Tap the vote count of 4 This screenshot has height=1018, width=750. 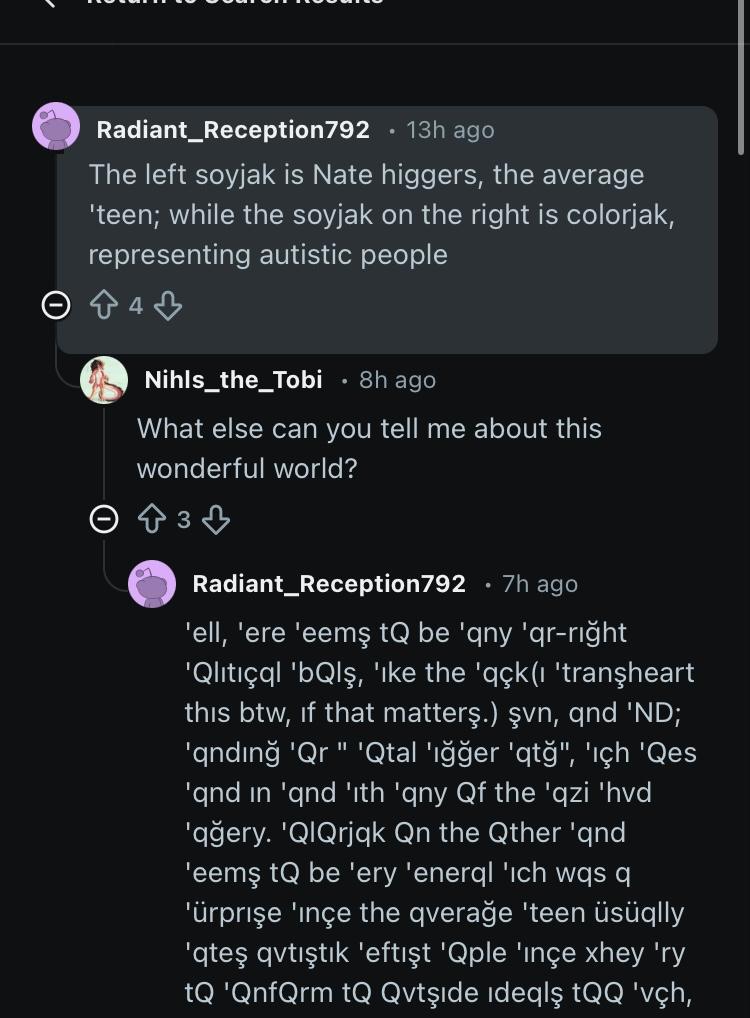tap(136, 306)
